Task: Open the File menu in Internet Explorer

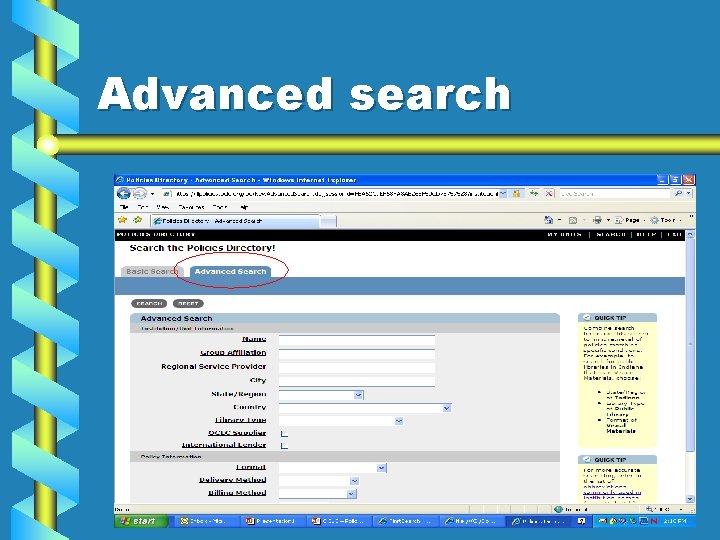Action: click(x=124, y=207)
